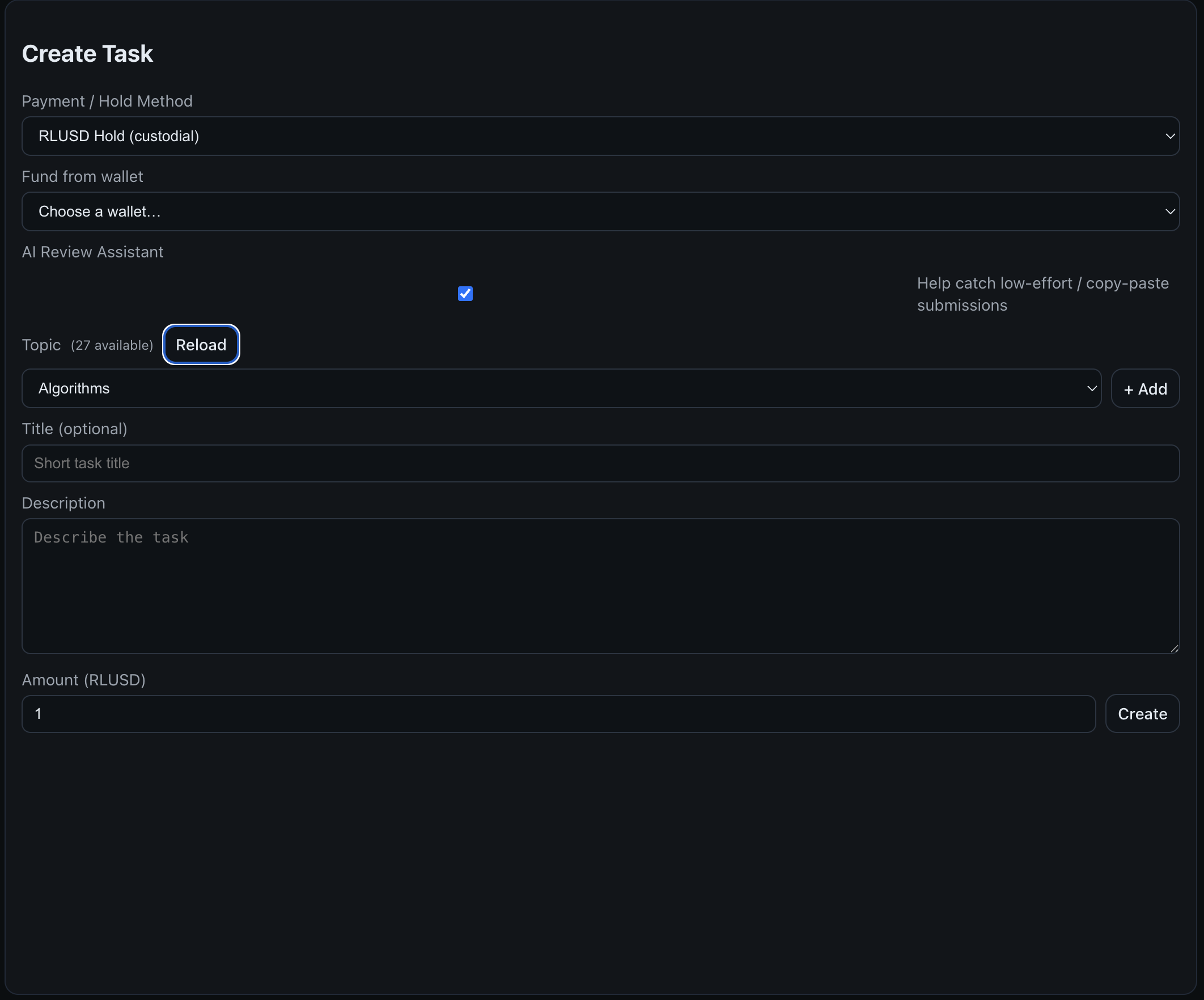The width and height of the screenshot is (1204, 1000).
Task: Expand the Algorithms topic dropdown
Action: [x=550, y=388]
